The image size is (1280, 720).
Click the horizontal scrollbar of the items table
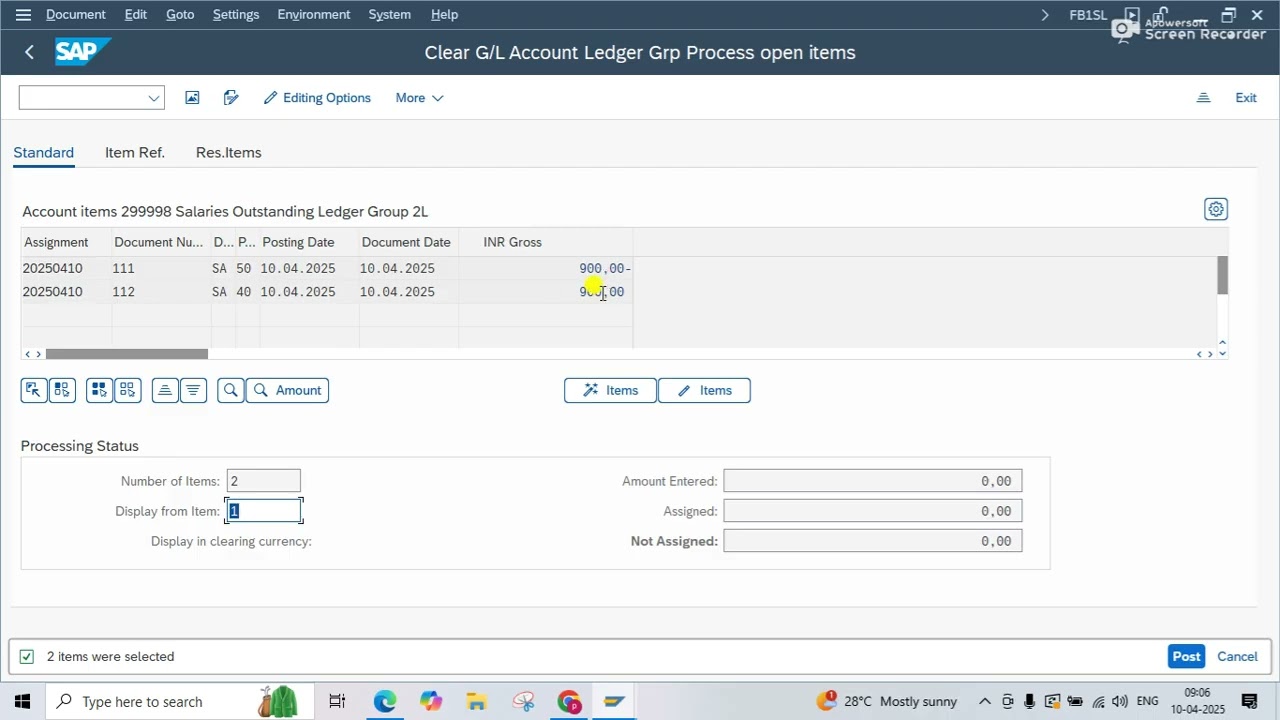pyautogui.click(x=126, y=354)
